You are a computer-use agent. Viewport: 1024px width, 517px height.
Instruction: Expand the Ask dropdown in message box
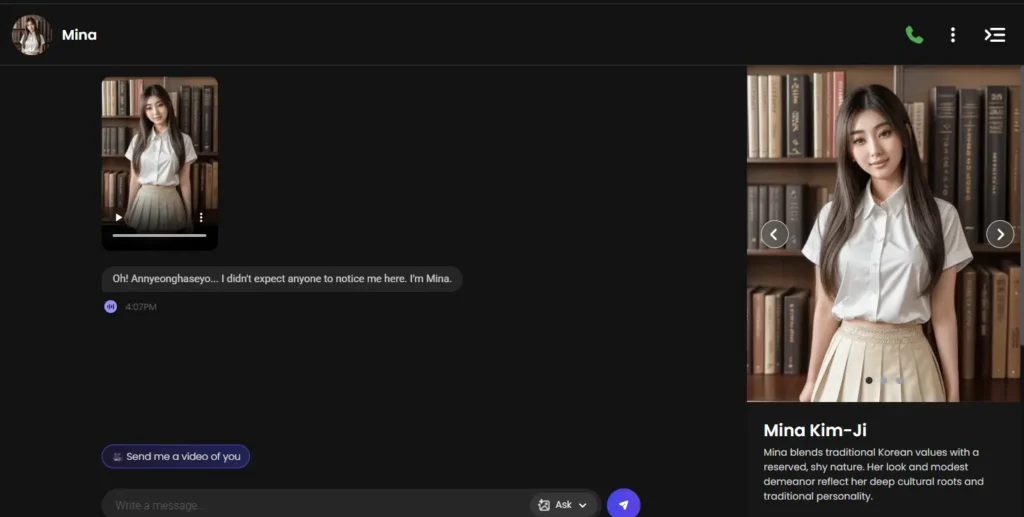point(563,505)
